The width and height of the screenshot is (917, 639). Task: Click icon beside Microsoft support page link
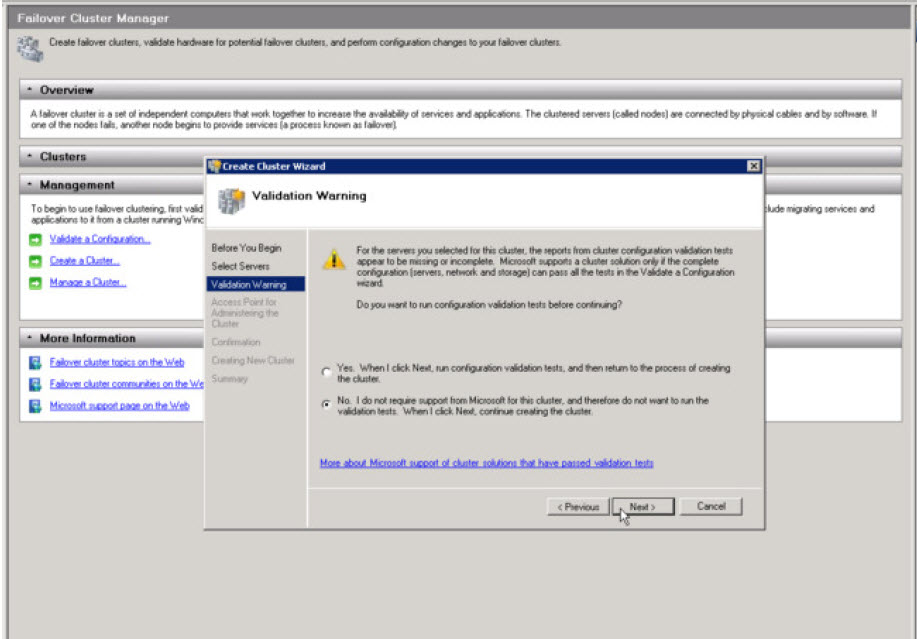click(x=35, y=406)
